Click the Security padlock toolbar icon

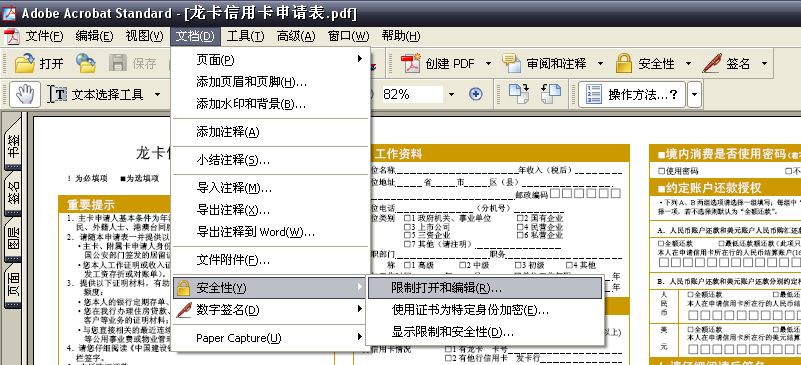coord(624,63)
